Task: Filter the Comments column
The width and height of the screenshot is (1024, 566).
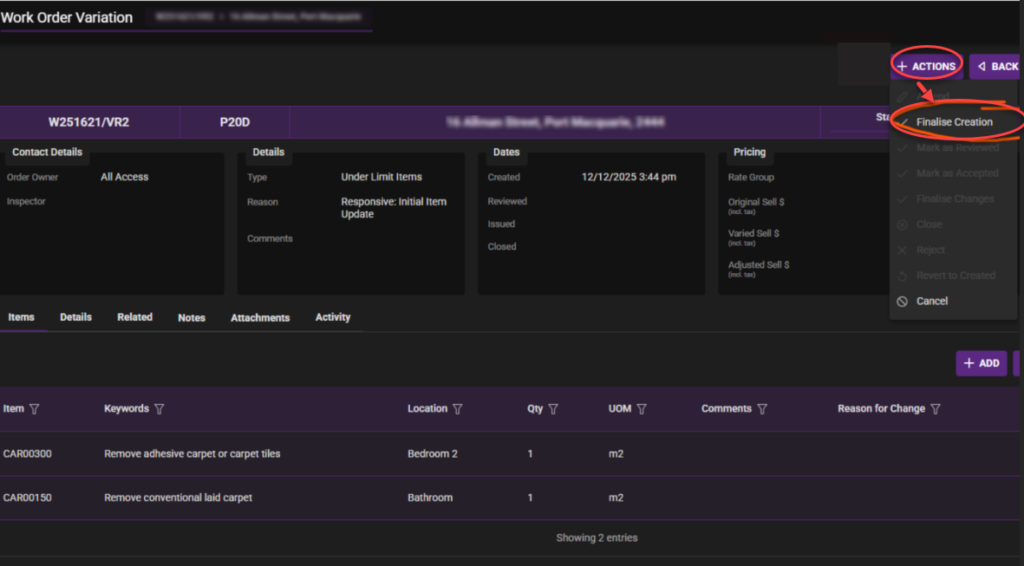Action: click(762, 409)
